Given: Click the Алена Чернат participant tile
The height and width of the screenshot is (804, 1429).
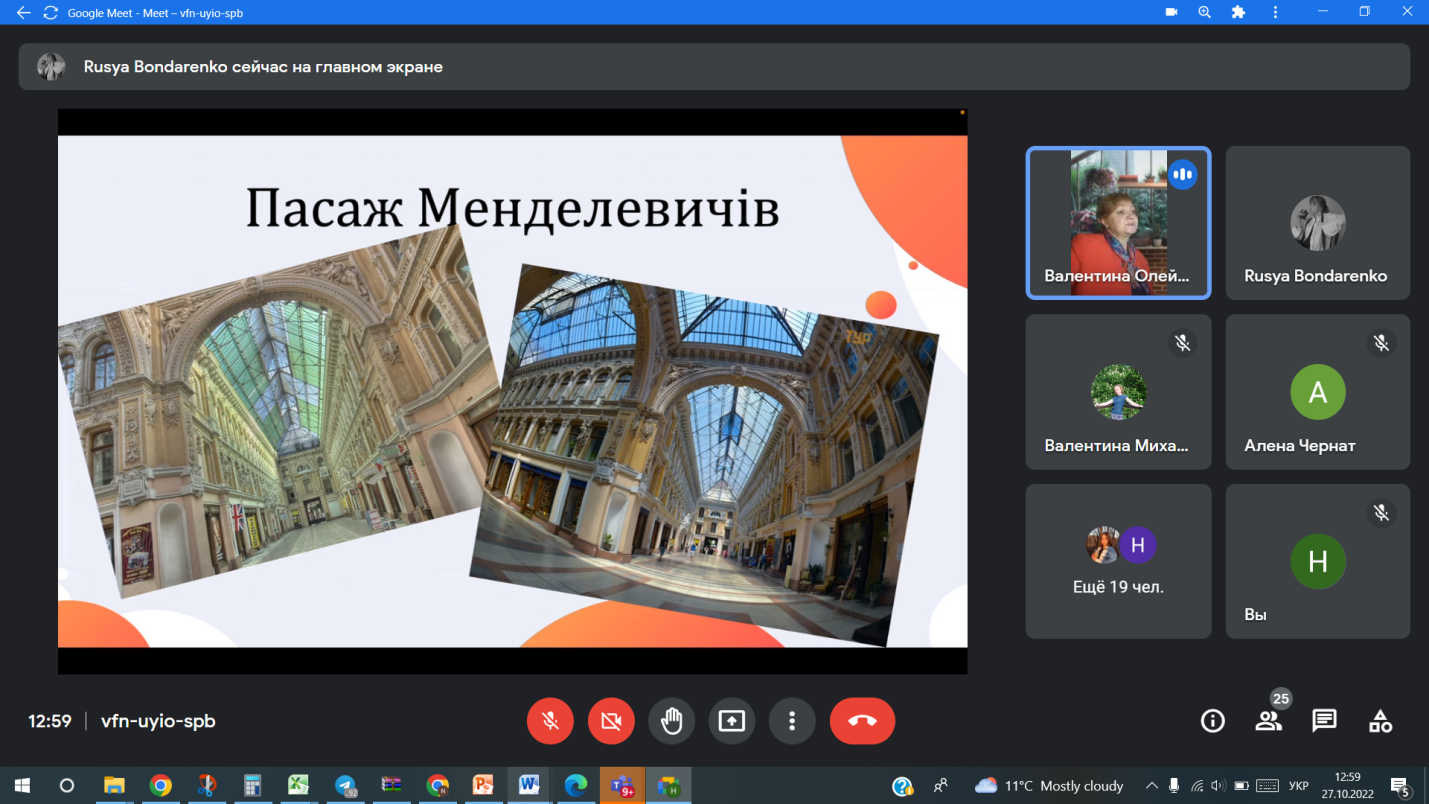Looking at the screenshot, I should 1317,392.
